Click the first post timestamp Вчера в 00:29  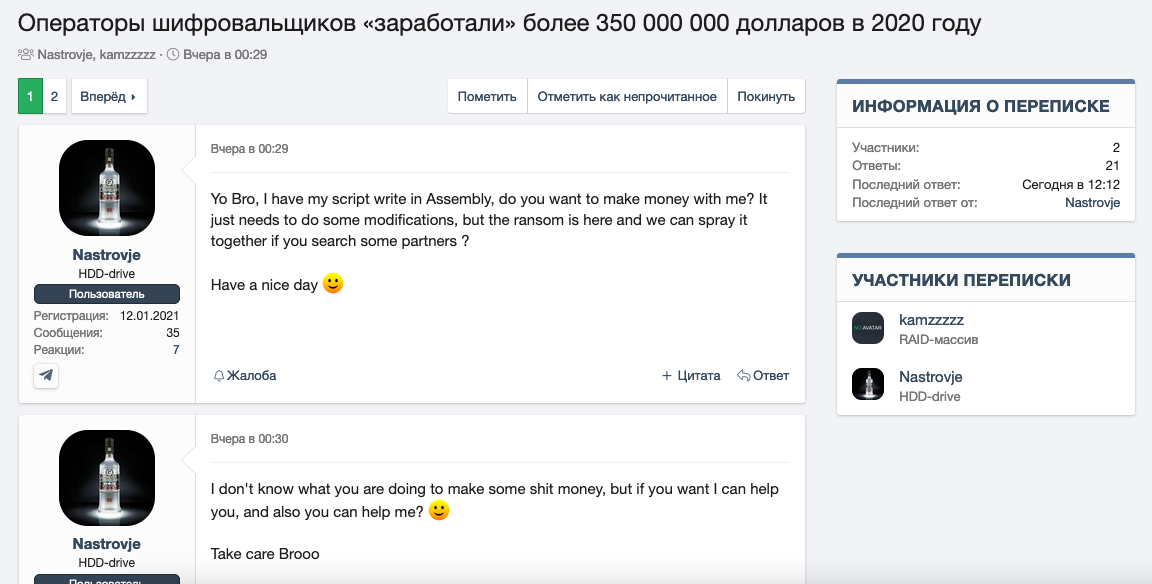pos(249,149)
